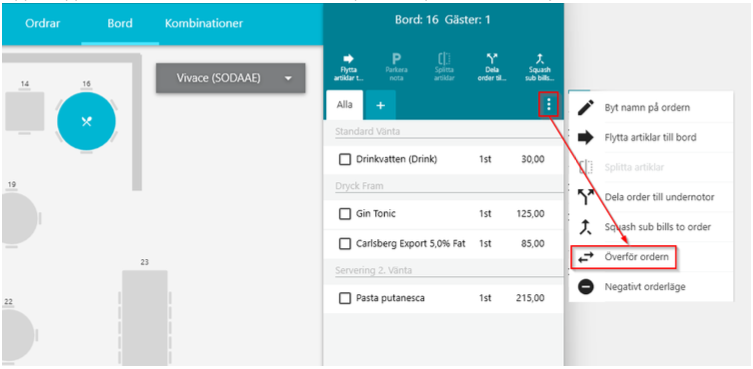The height and width of the screenshot is (369, 753).
Task: Choose Flytta artiklar till bord menu entry
Action: [651, 137]
